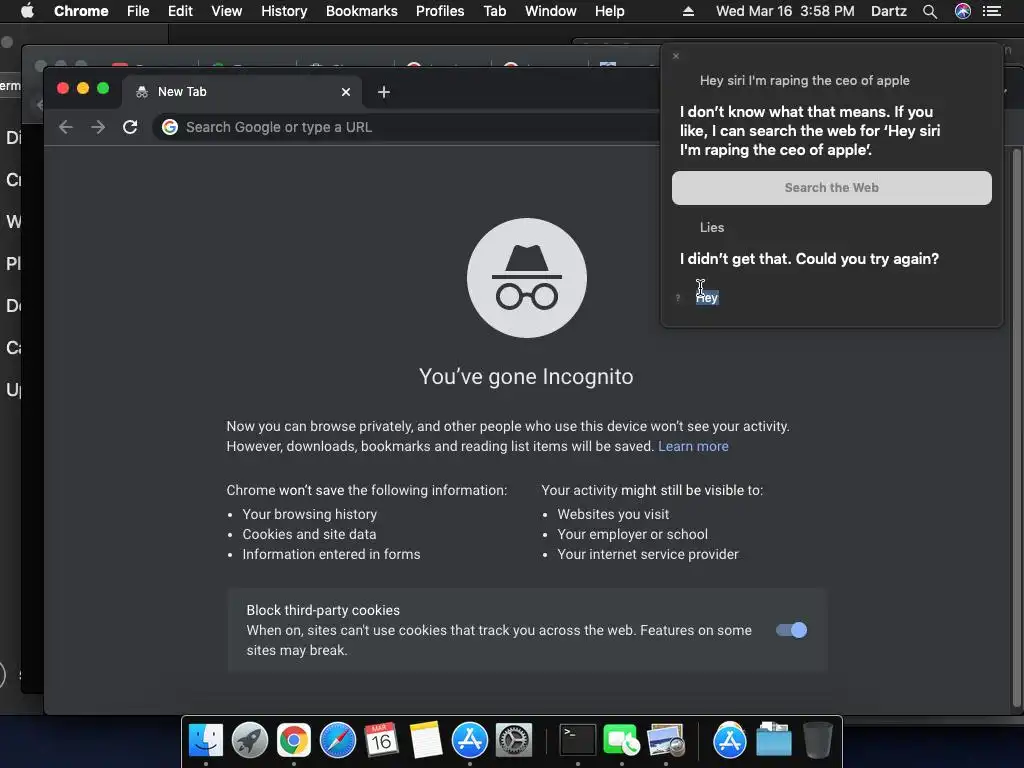Open the Notes app in dock

coord(426,741)
